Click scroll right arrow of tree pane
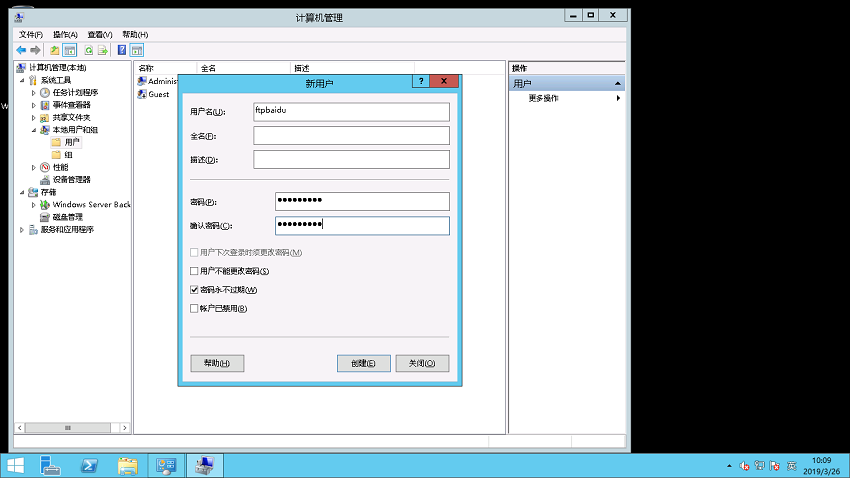 (x=125, y=428)
